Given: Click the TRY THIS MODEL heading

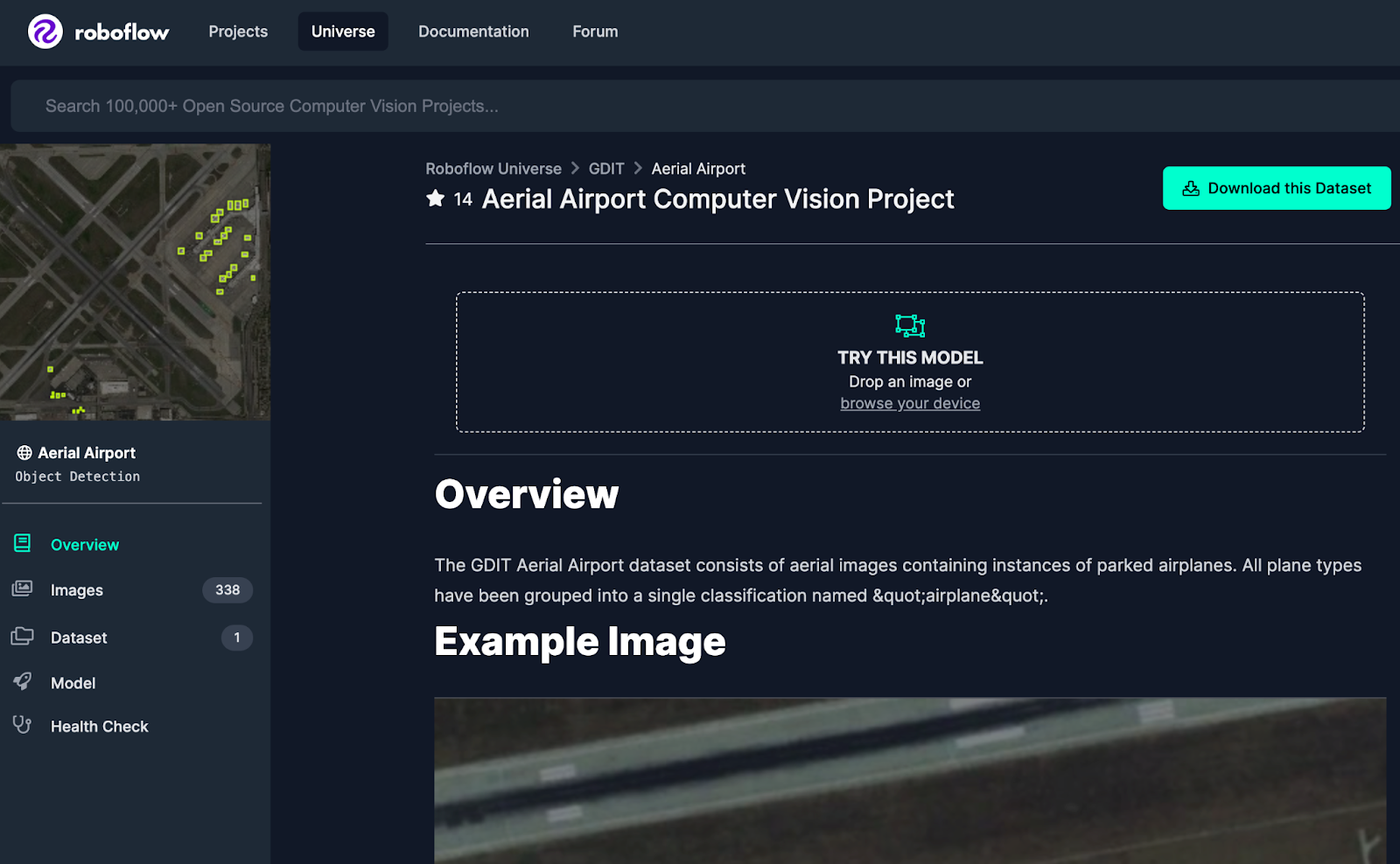Looking at the screenshot, I should [910, 358].
